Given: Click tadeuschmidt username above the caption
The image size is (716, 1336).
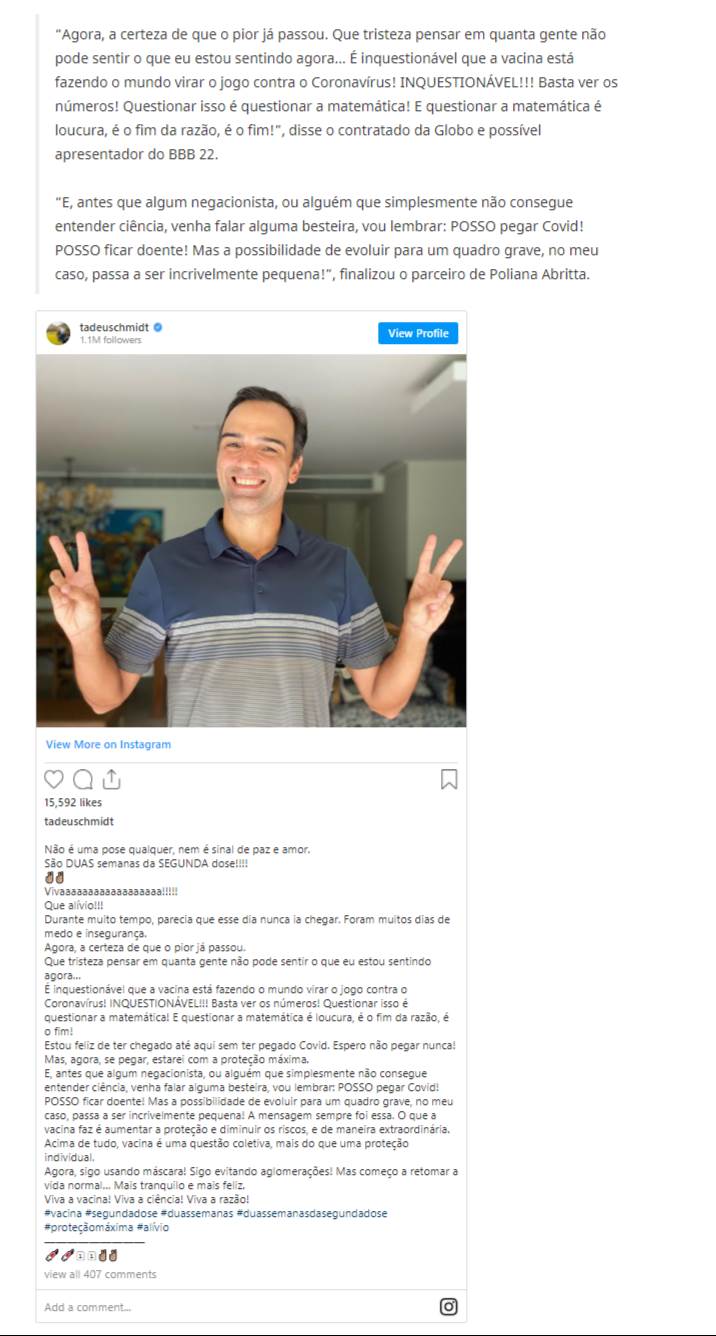Looking at the screenshot, I should (79, 822).
